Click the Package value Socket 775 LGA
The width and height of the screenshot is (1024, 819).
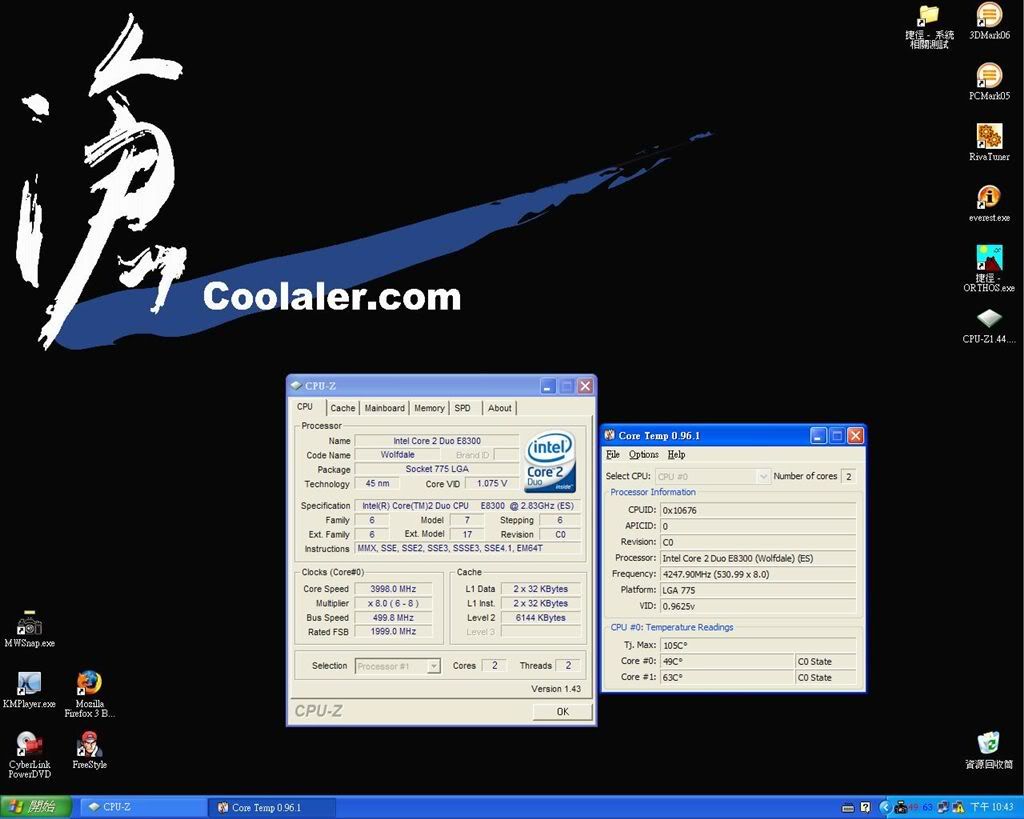tap(437, 469)
